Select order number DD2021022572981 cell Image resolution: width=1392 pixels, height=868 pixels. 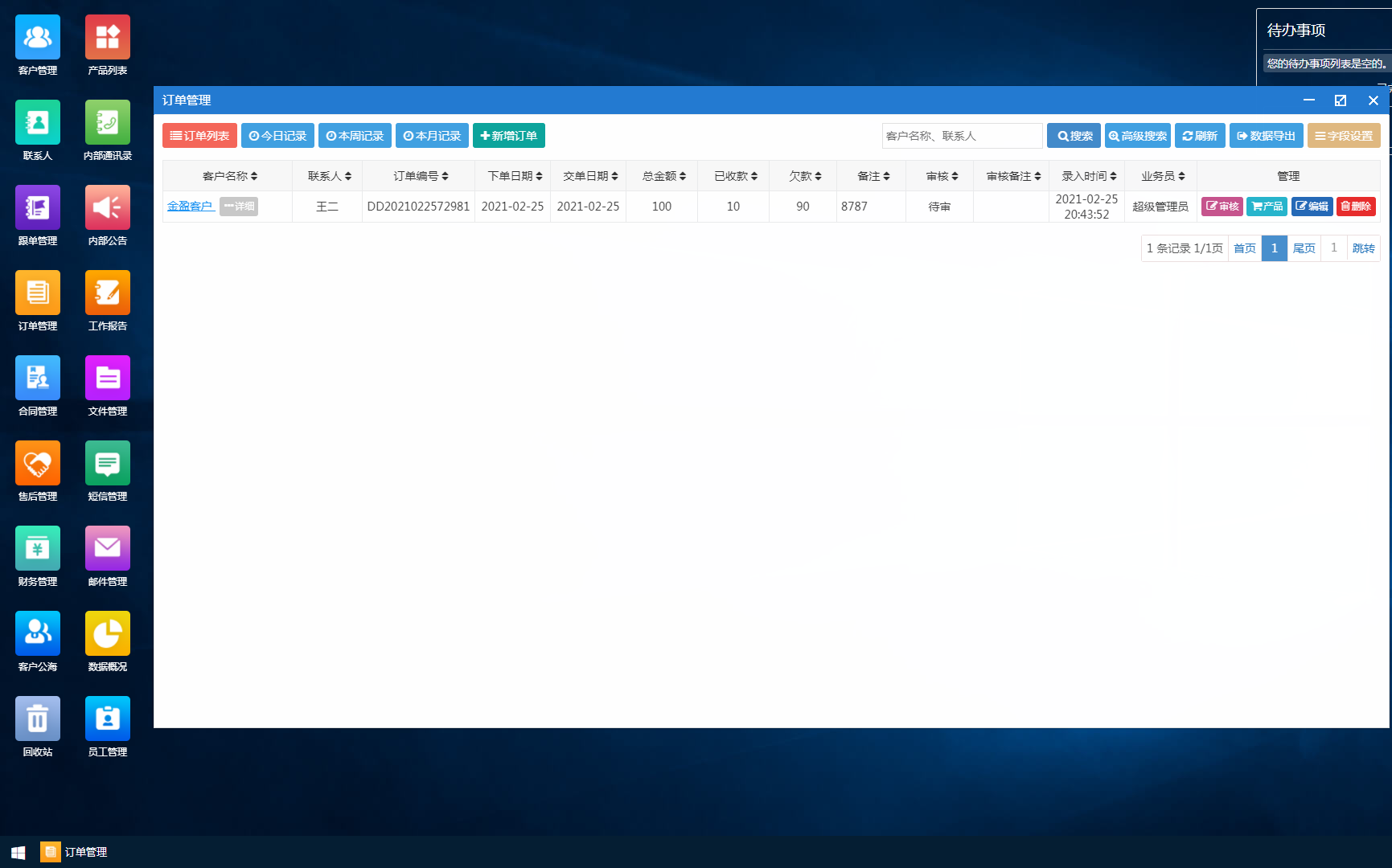(418, 207)
